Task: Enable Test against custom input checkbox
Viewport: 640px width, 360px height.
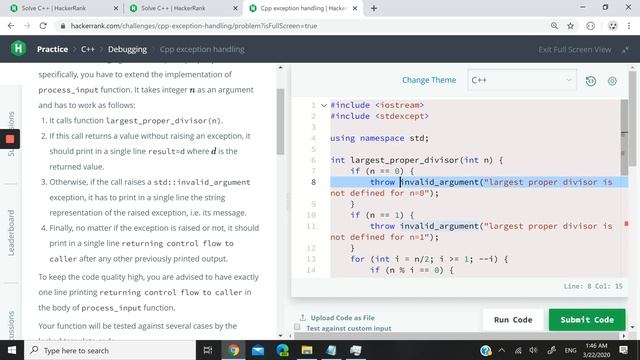Action: point(297,327)
